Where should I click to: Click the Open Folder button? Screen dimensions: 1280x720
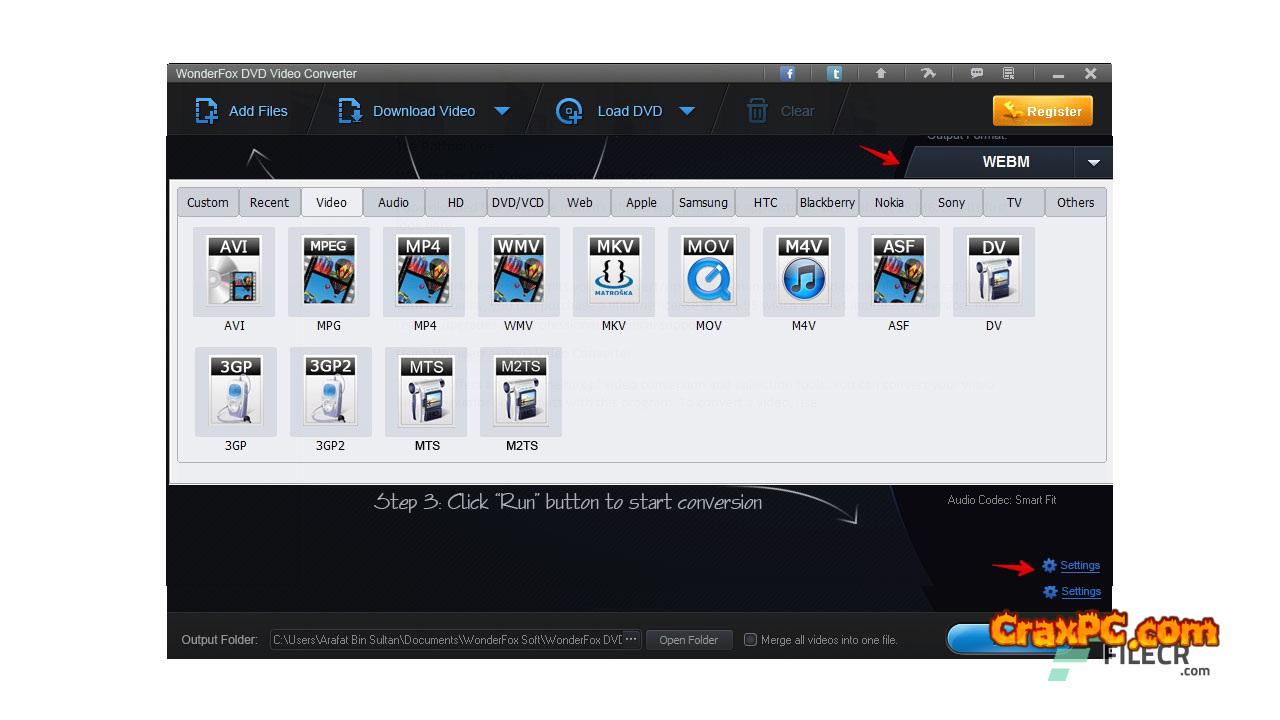[x=688, y=640]
